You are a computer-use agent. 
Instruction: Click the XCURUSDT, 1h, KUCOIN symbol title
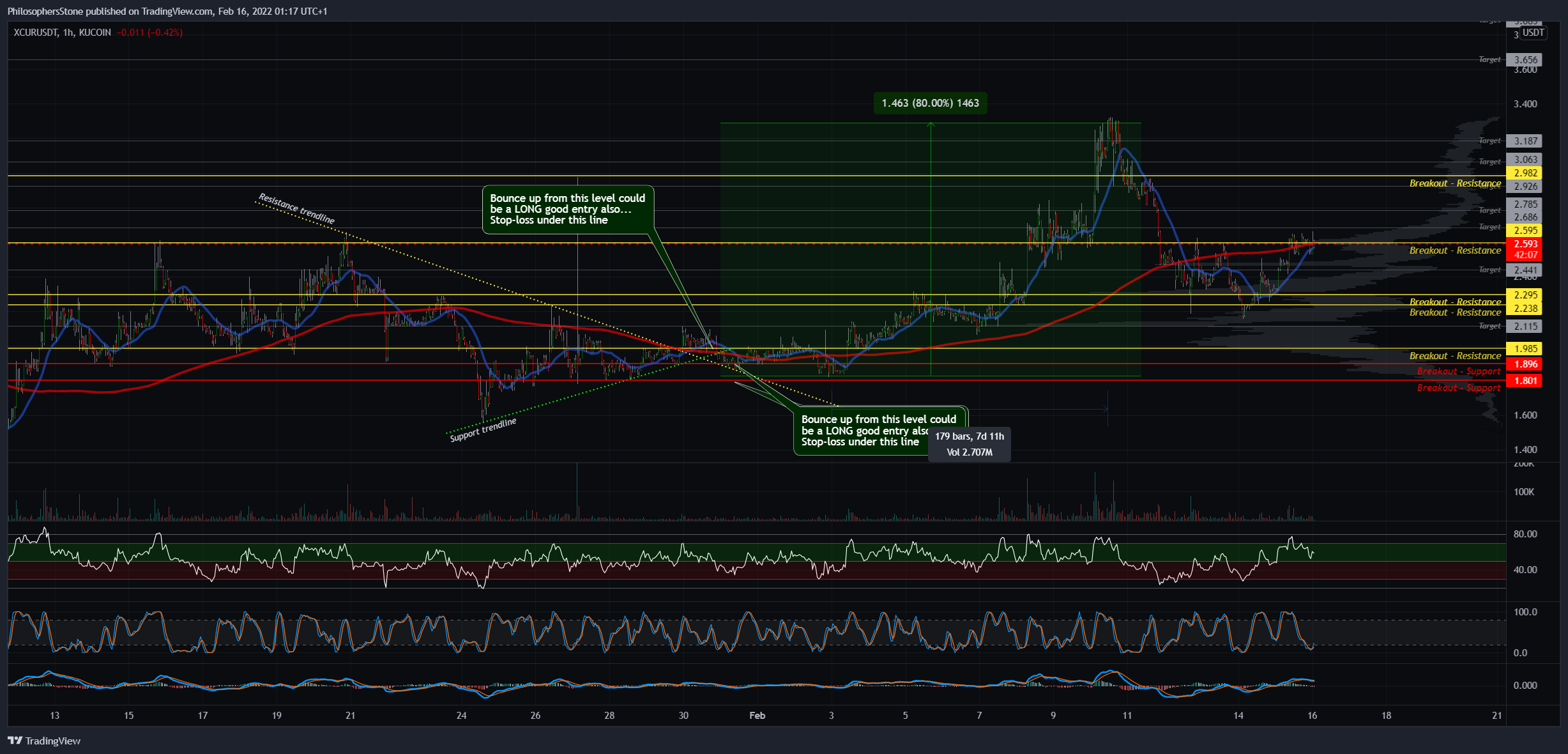pos(63,32)
